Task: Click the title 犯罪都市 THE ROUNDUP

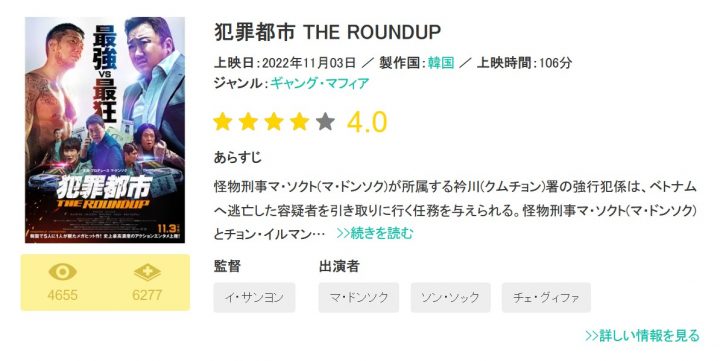Action: (327, 32)
